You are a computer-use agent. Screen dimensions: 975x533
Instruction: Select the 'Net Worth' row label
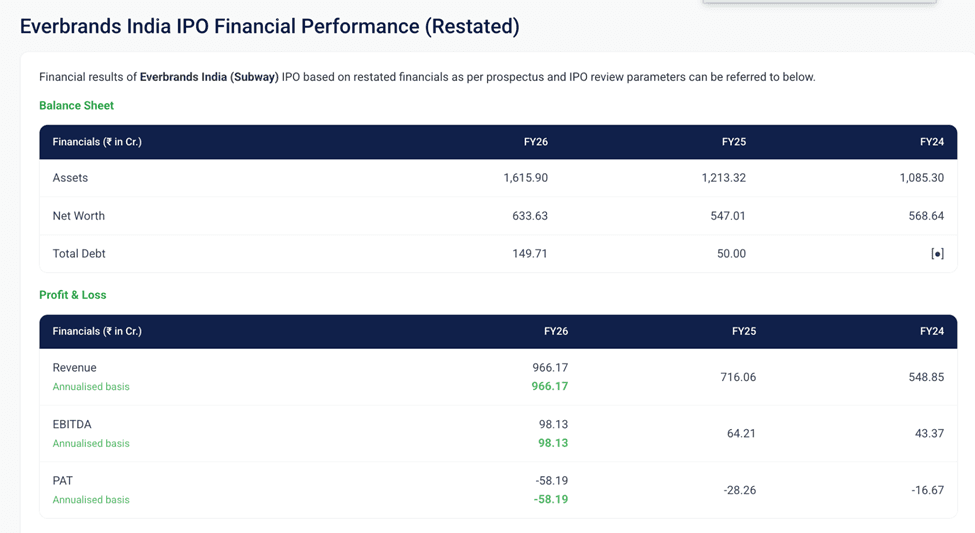click(x=78, y=216)
